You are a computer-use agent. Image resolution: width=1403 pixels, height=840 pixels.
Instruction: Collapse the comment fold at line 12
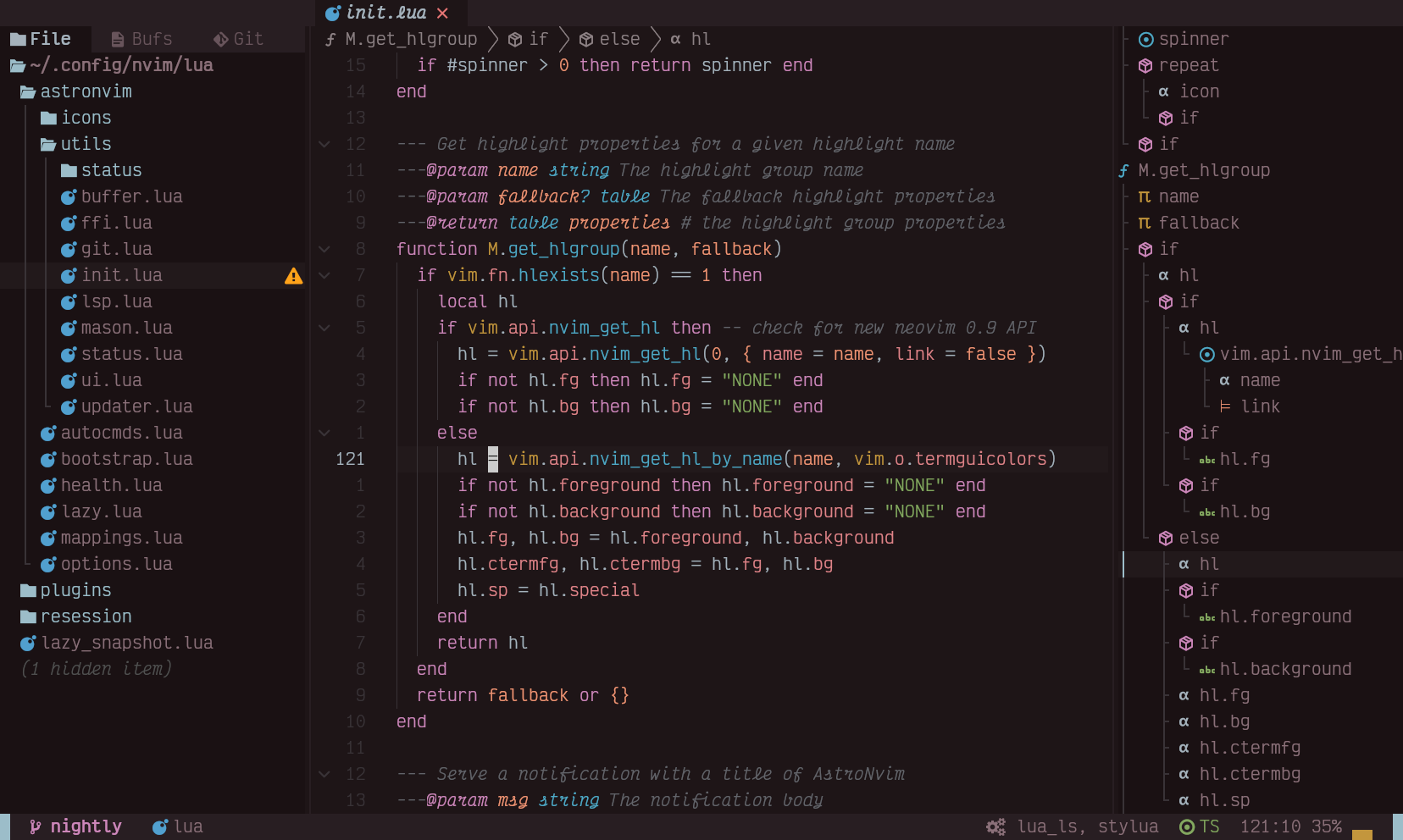(x=325, y=144)
